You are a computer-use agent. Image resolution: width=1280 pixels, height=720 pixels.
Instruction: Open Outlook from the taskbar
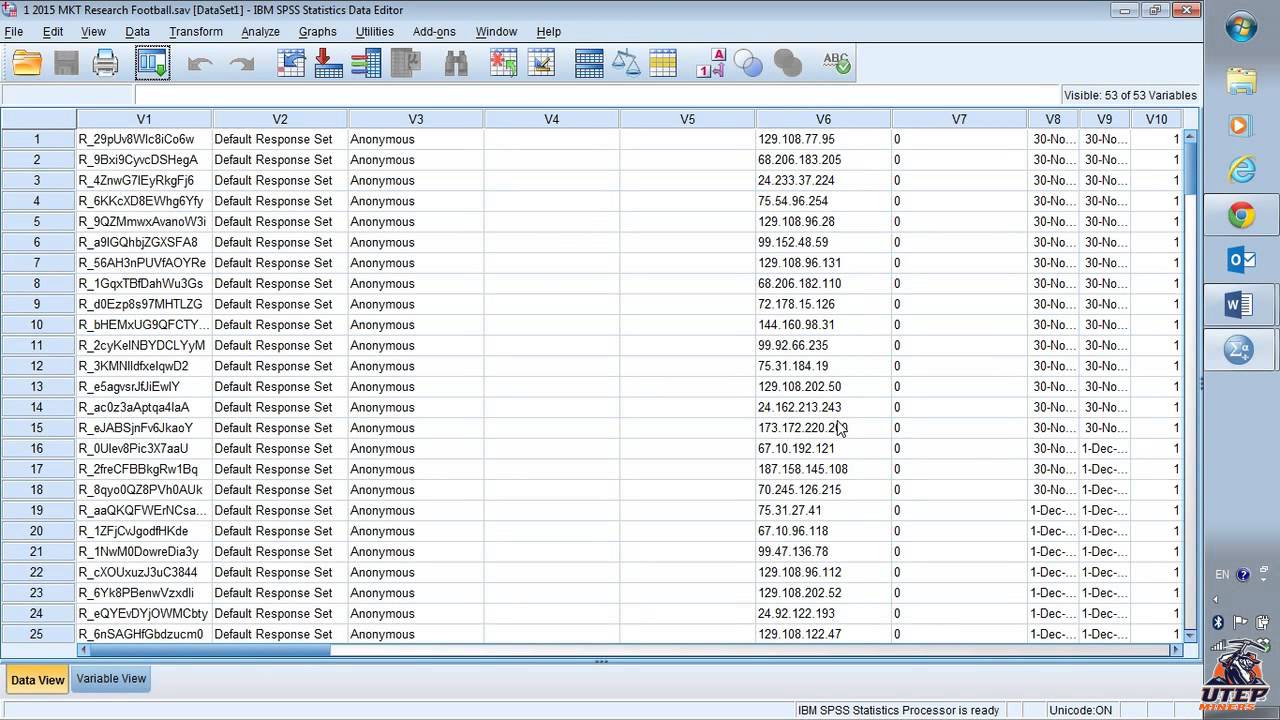pyautogui.click(x=1241, y=260)
